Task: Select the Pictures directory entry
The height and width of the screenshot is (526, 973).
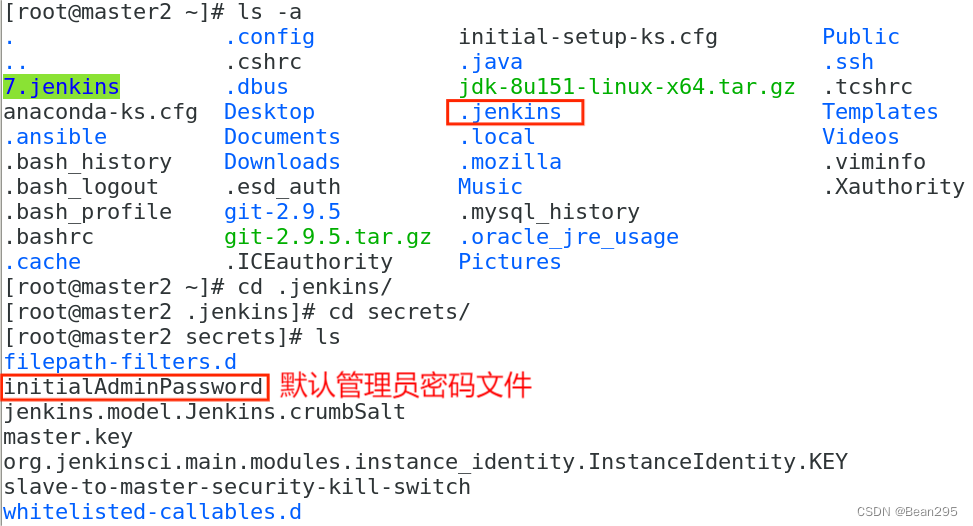Action: pyautogui.click(x=510, y=262)
